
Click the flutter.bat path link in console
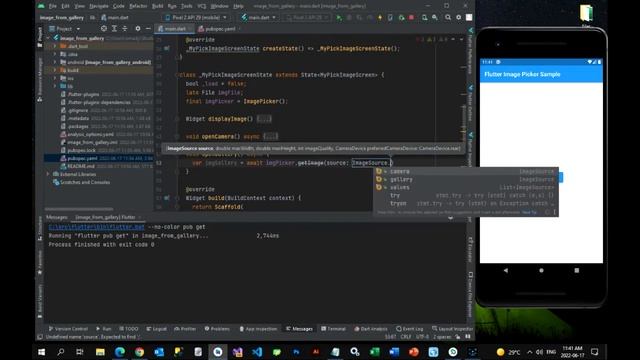click(96, 227)
